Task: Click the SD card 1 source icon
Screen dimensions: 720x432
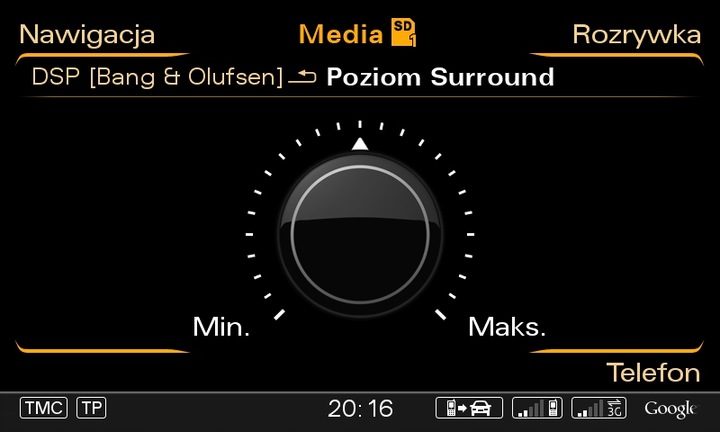Action: tap(404, 33)
